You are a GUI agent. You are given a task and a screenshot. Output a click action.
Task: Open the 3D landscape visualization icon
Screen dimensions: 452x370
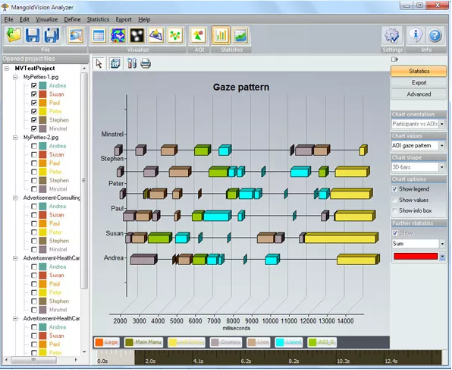tap(156, 35)
